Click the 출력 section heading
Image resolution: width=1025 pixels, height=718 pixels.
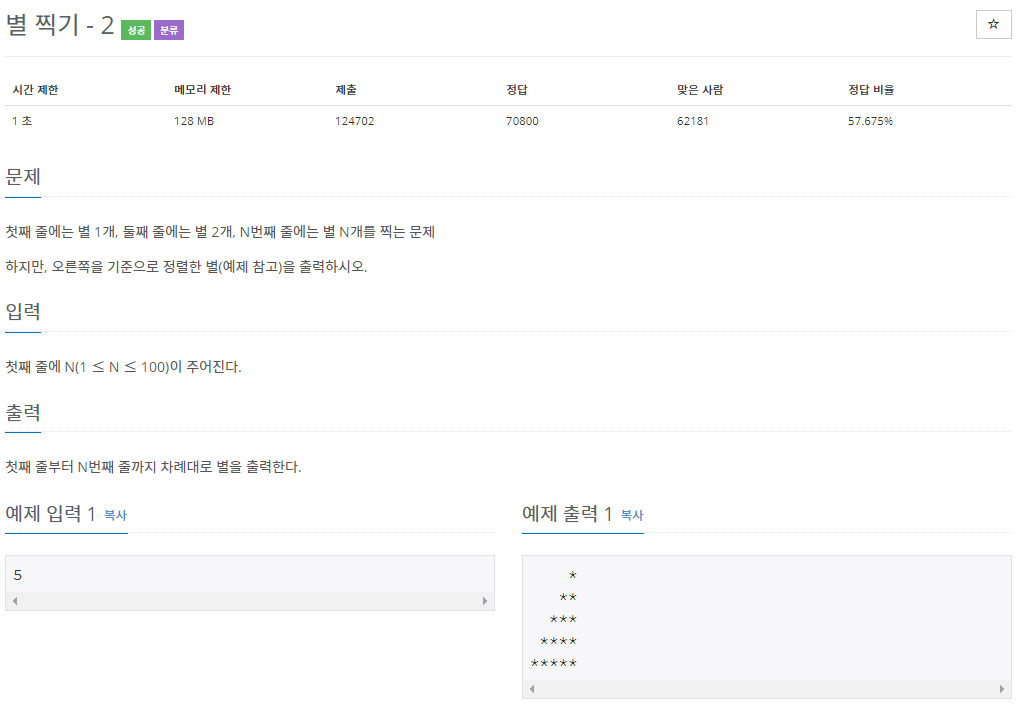click(x=23, y=412)
